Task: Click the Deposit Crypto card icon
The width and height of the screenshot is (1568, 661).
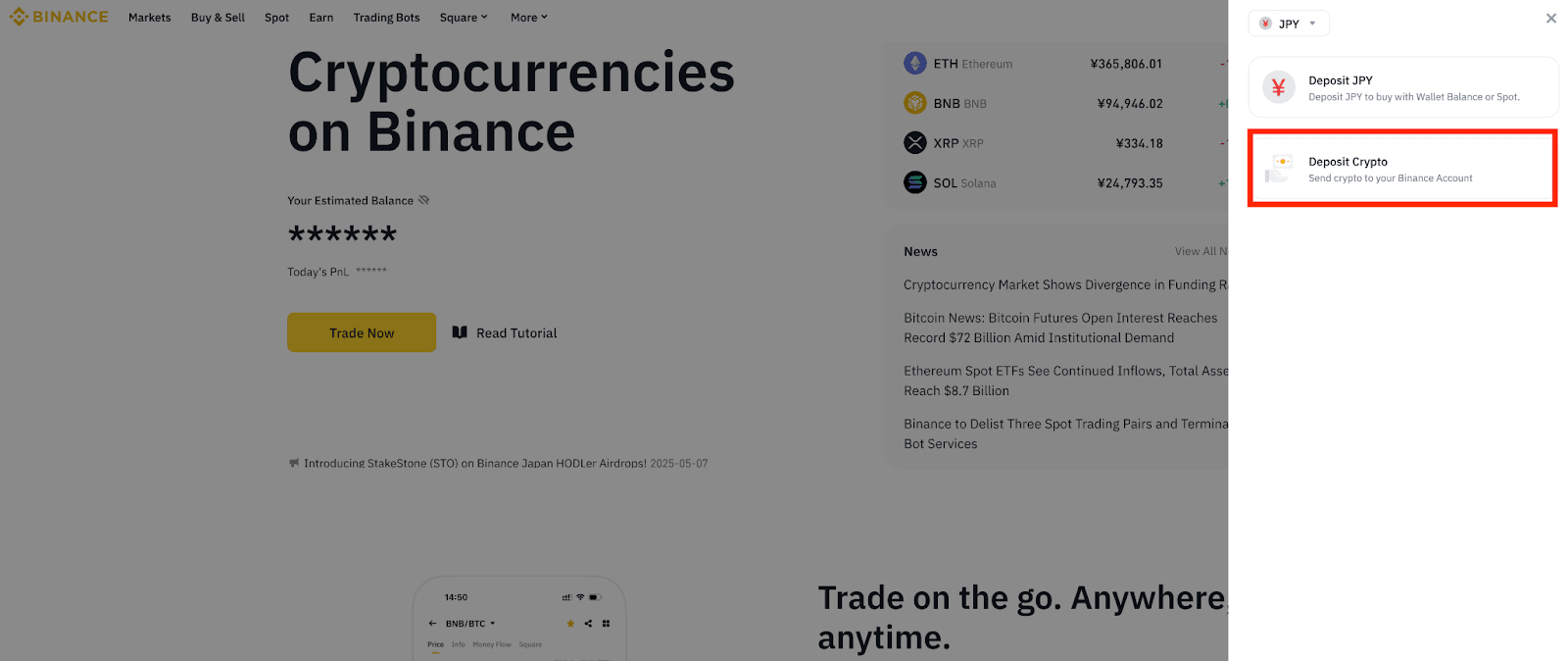Action: tap(1278, 169)
